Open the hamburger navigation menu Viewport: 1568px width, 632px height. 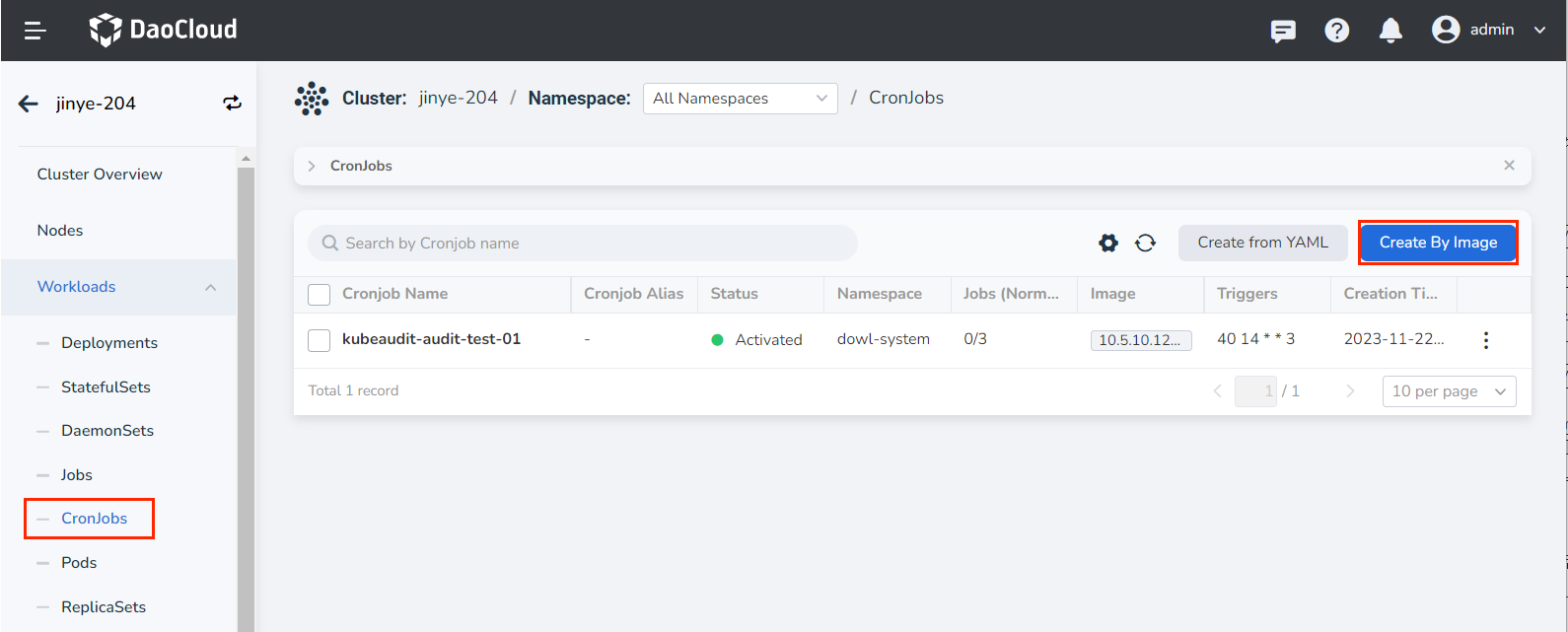[x=36, y=31]
